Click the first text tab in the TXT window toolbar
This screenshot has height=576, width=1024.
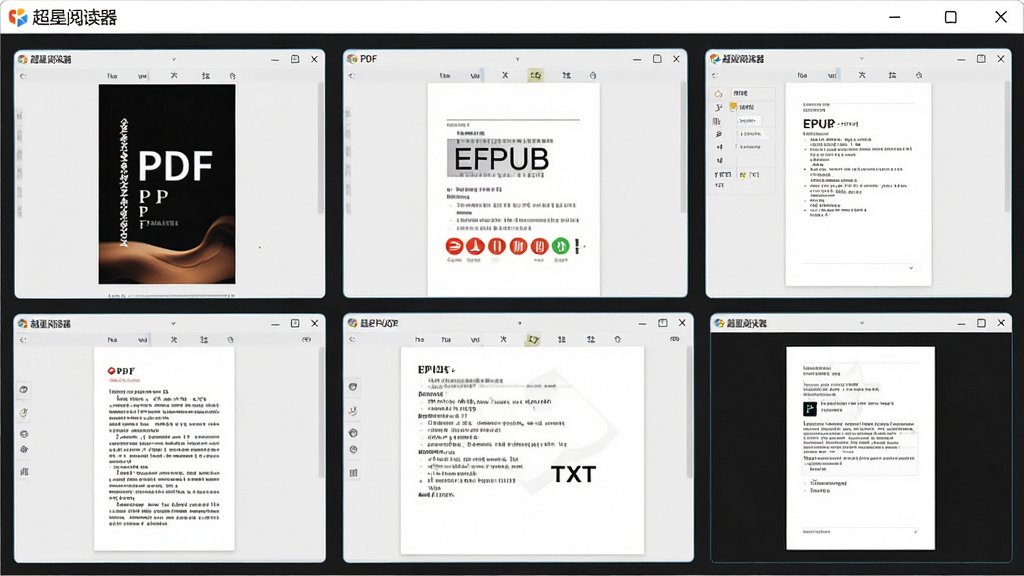point(419,340)
